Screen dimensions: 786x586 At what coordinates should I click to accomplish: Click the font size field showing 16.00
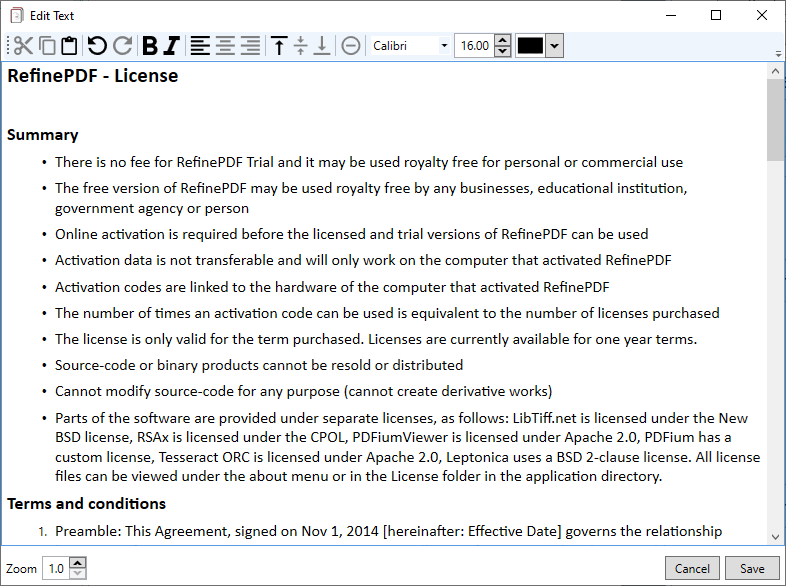coord(474,46)
